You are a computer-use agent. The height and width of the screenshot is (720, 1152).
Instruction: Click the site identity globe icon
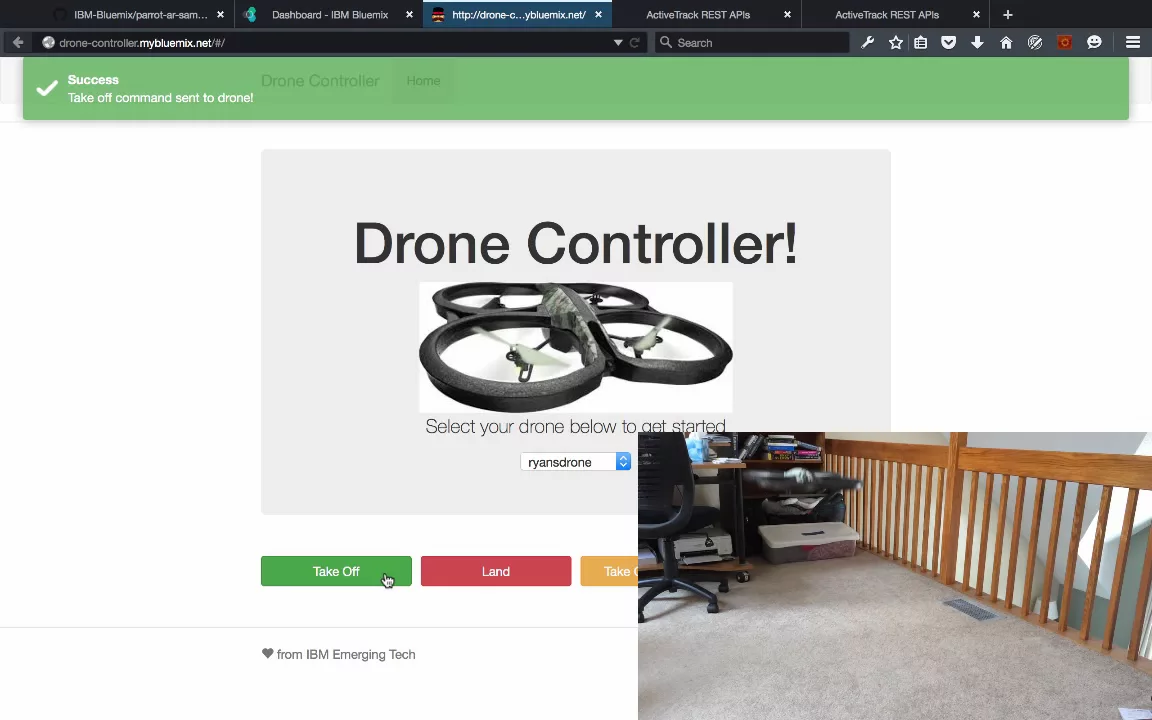coord(48,43)
